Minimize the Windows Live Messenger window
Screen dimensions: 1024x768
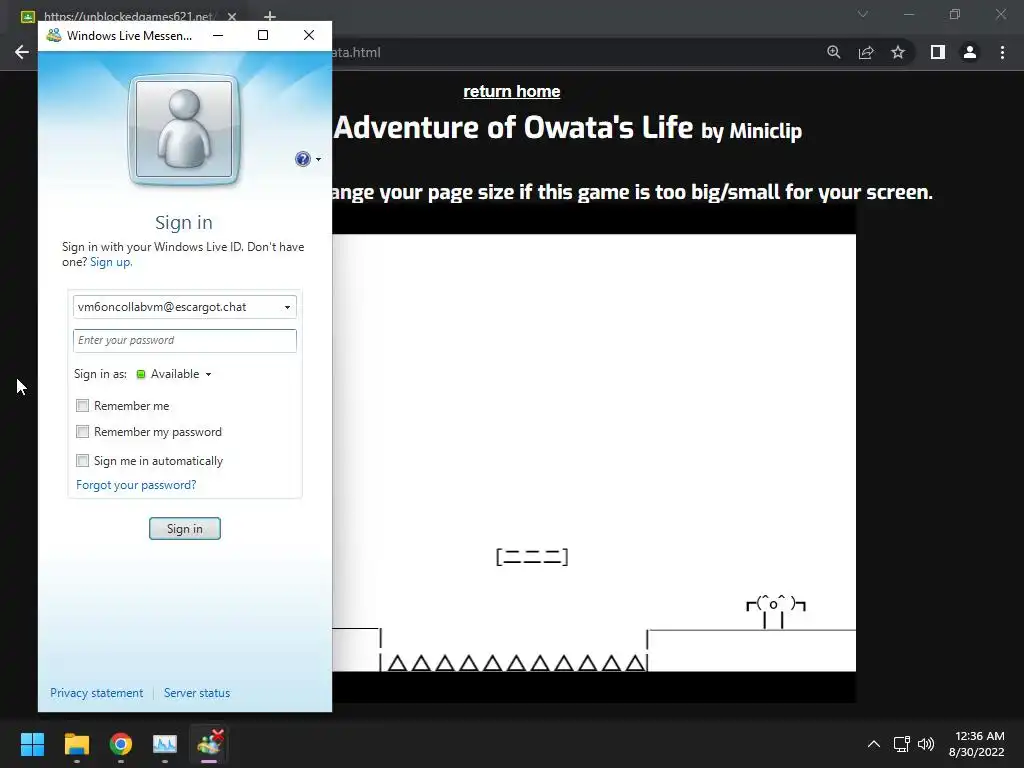click(218, 35)
